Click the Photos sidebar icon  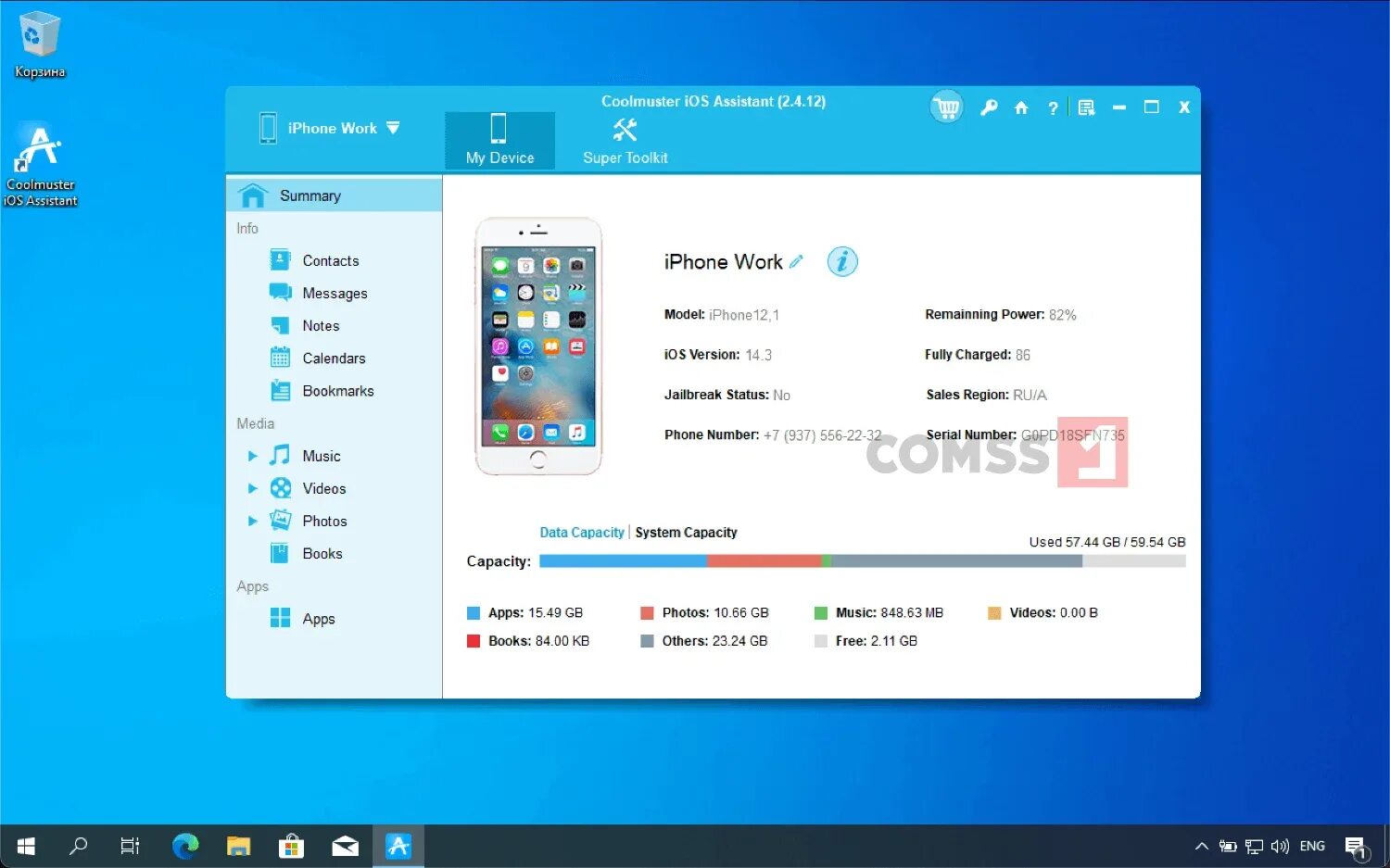tap(281, 521)
